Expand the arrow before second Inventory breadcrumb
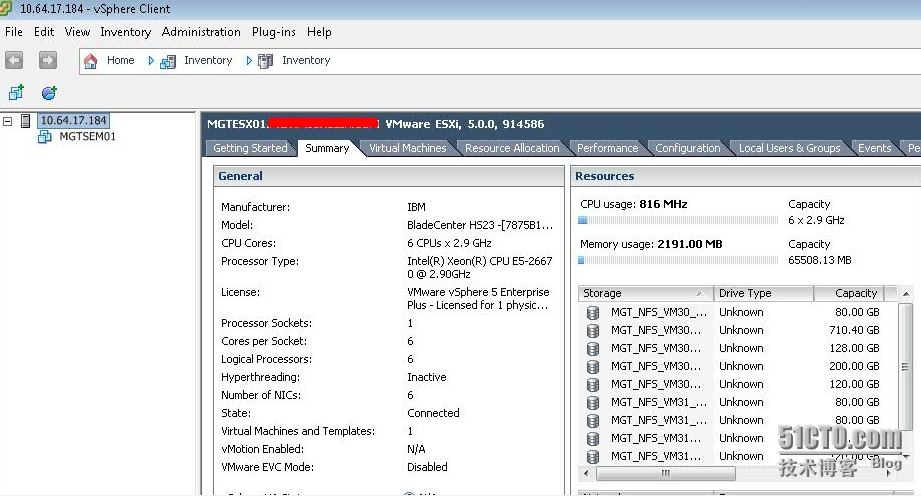 click(x=249, y=61)
